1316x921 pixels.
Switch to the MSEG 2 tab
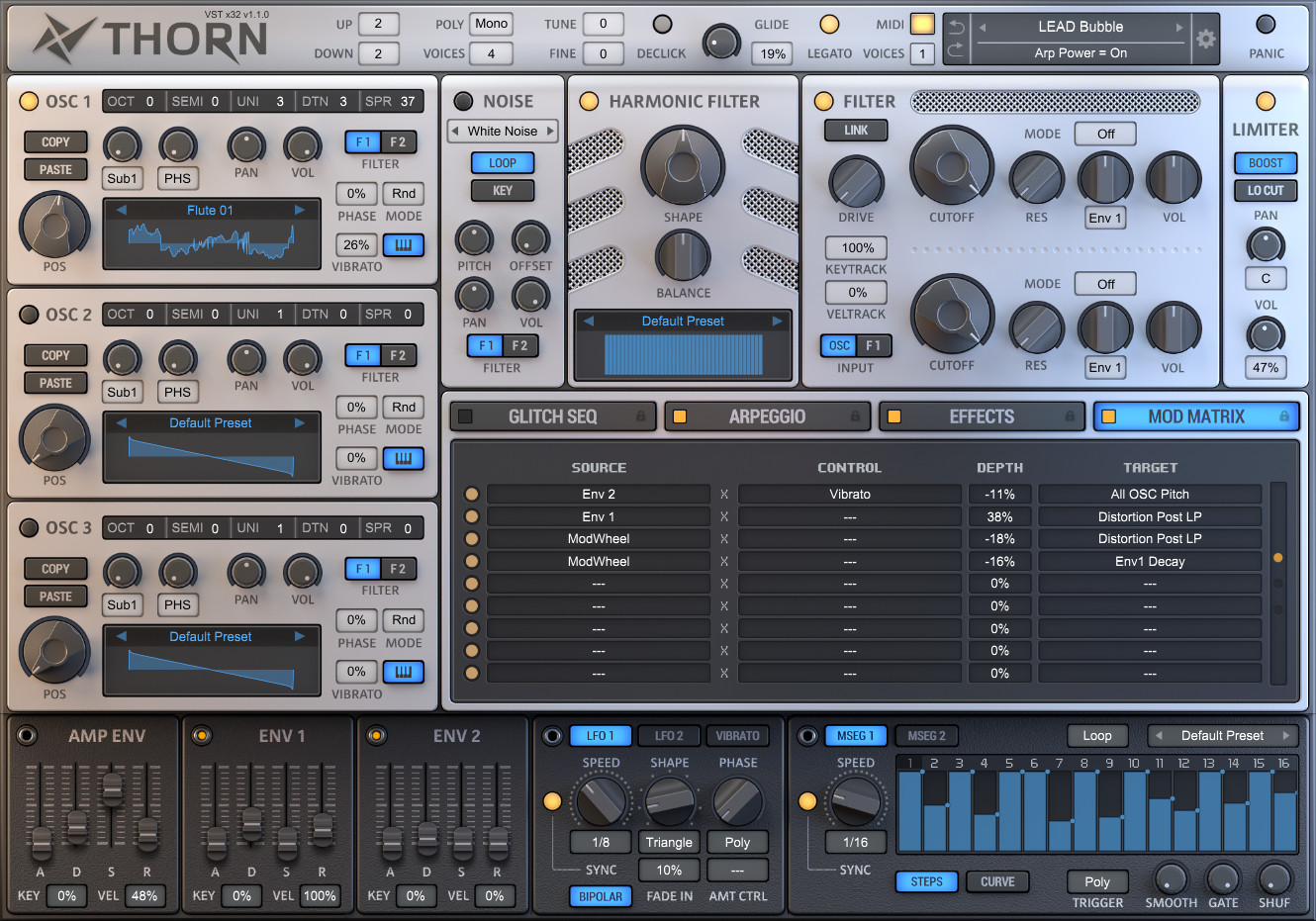point(927,736)
